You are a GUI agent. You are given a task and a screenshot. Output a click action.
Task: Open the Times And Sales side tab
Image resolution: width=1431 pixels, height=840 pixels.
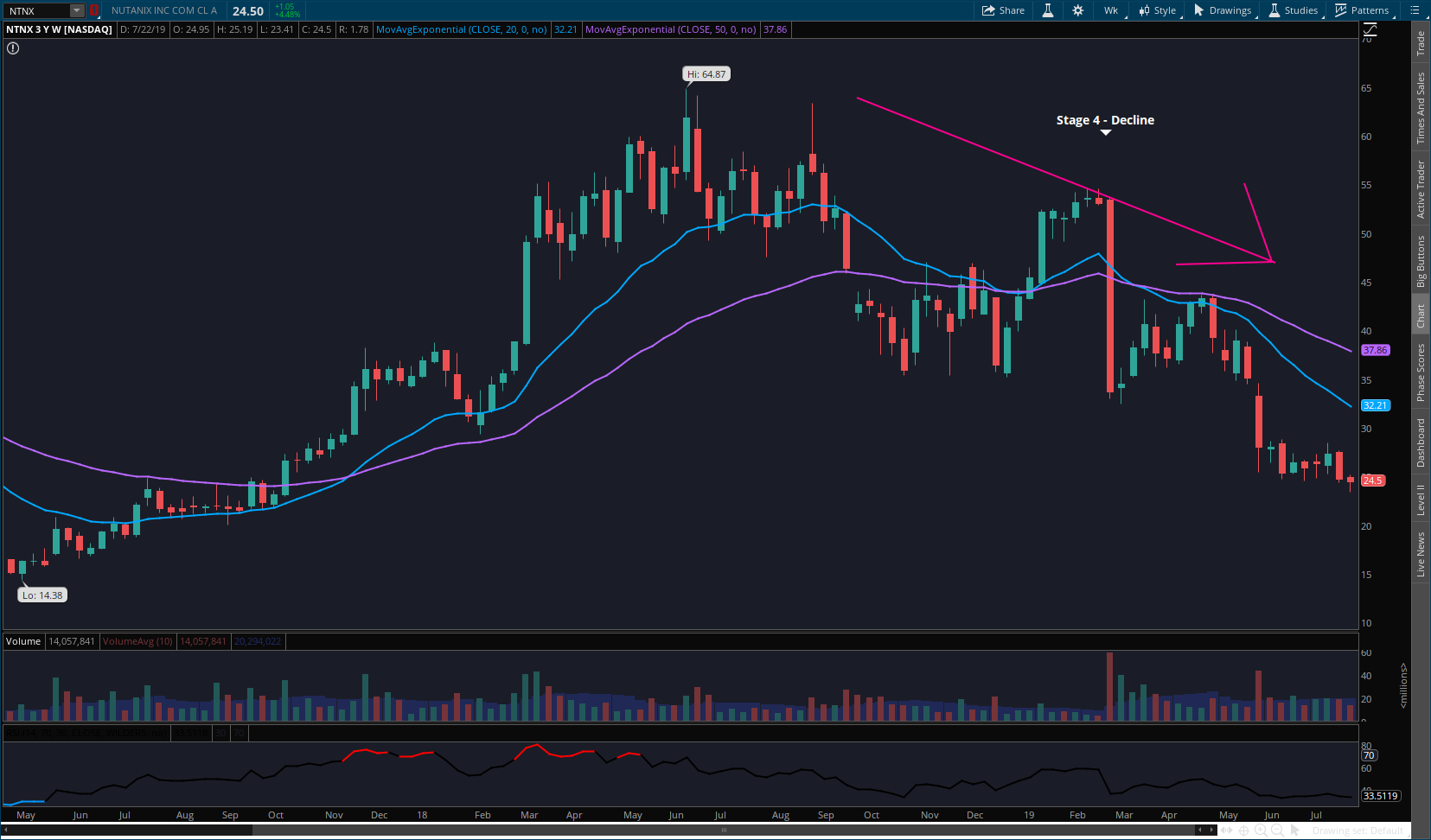1421,108
